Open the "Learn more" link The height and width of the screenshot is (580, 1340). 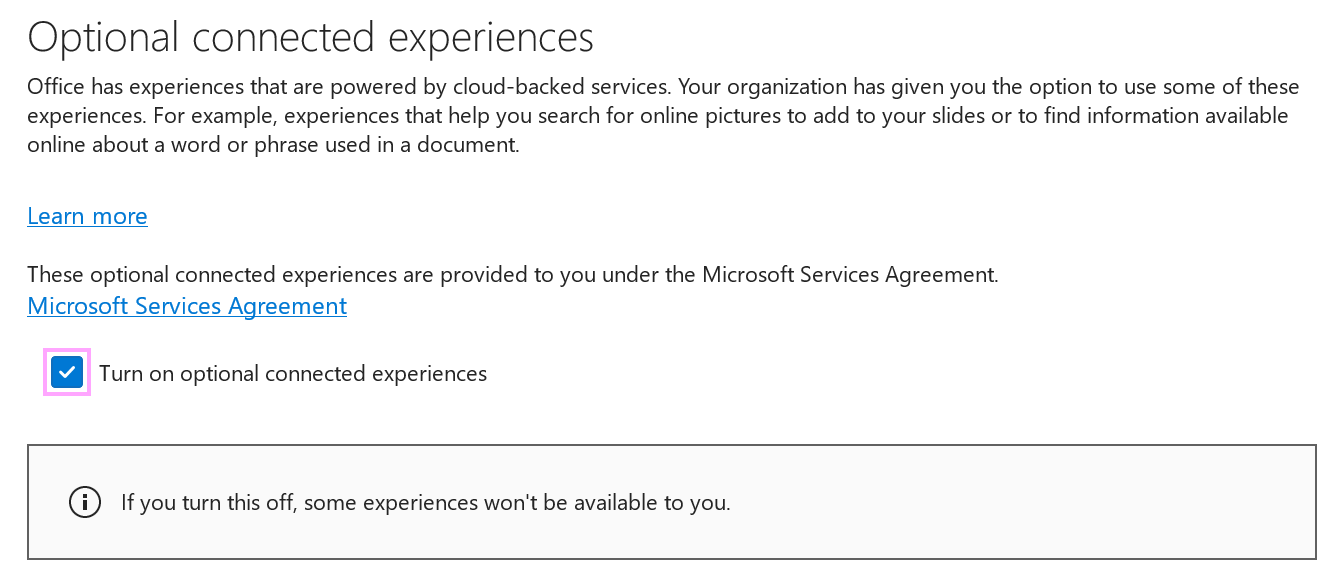coord(87,215)
